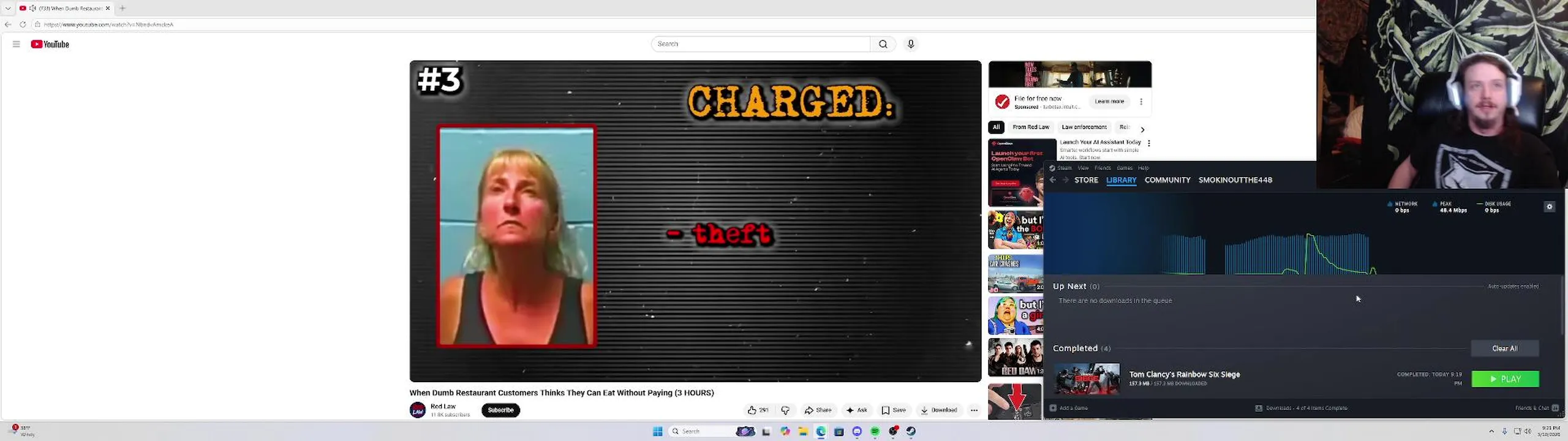Select the All filter chip
The image size is (1568, 441).
tap(996, 127)
